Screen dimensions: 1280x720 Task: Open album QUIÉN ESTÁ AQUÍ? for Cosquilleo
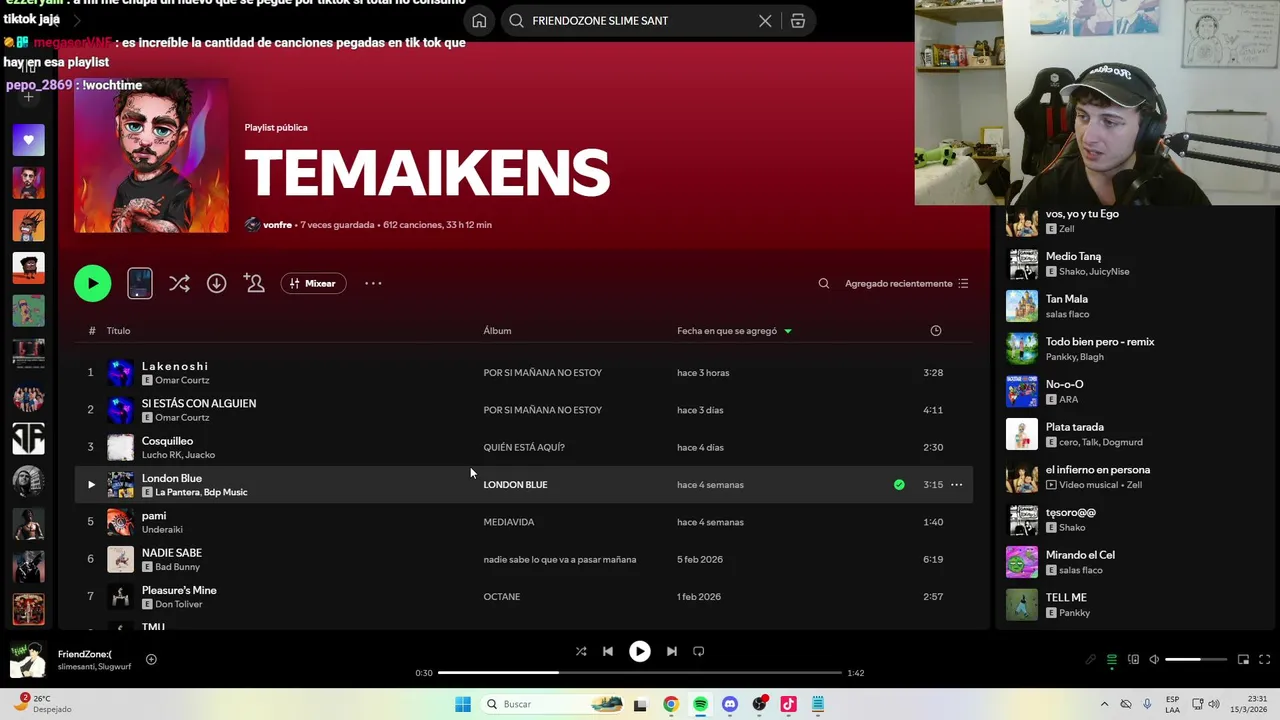click(524, 447)
